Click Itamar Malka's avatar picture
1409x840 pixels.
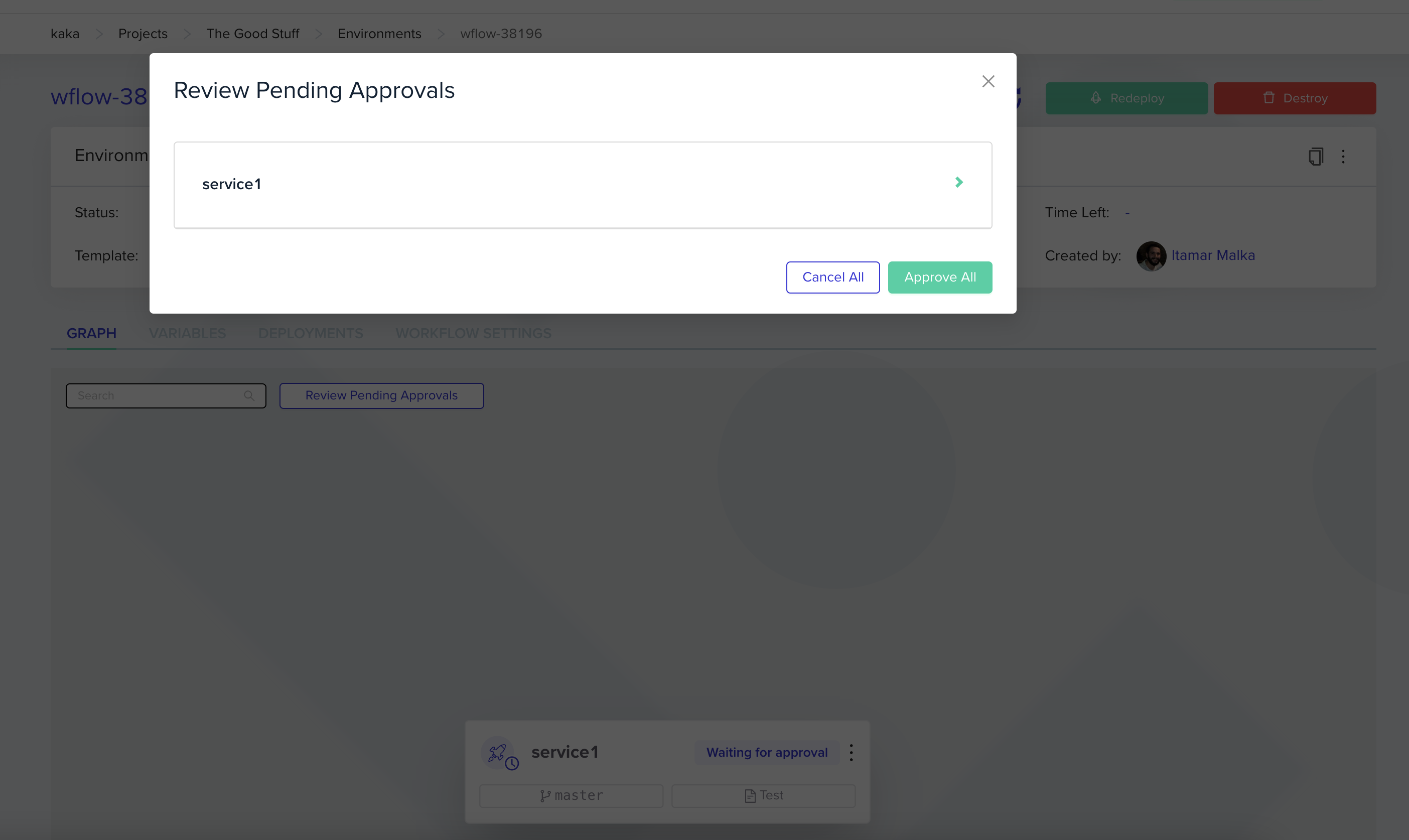[x=1151, y=256]
